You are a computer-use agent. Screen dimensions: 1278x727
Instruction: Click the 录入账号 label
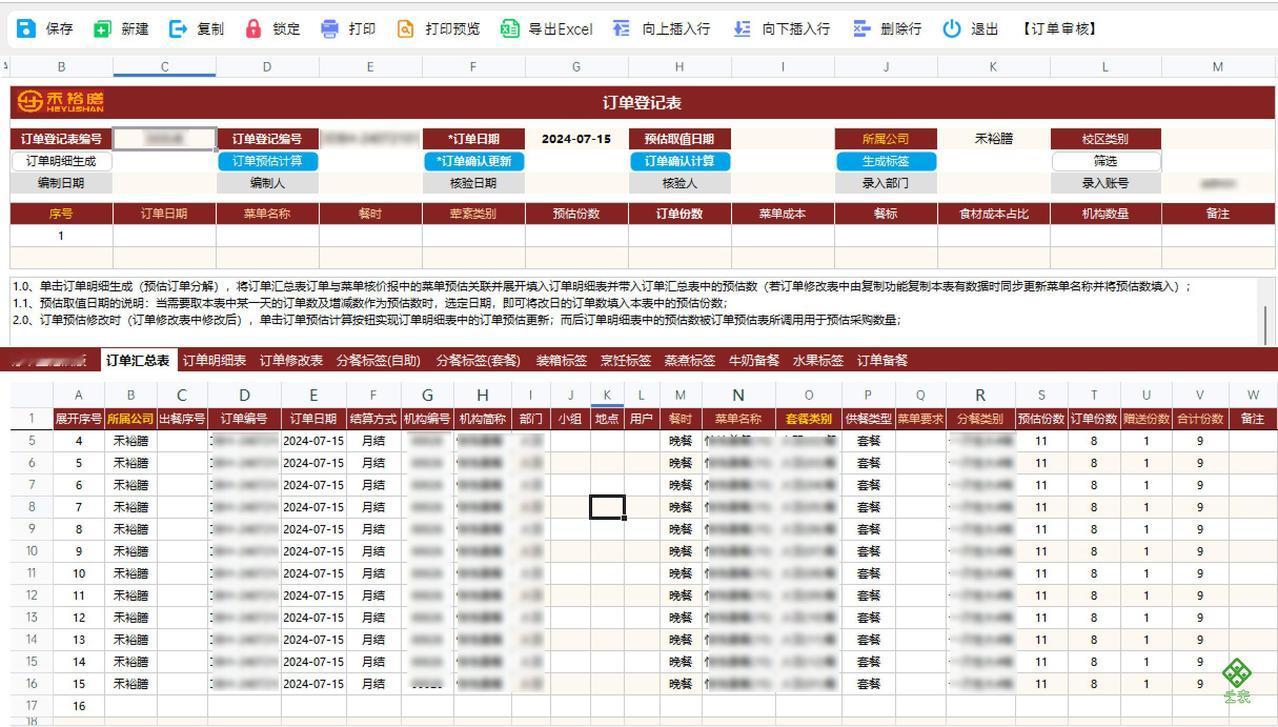1105,183
